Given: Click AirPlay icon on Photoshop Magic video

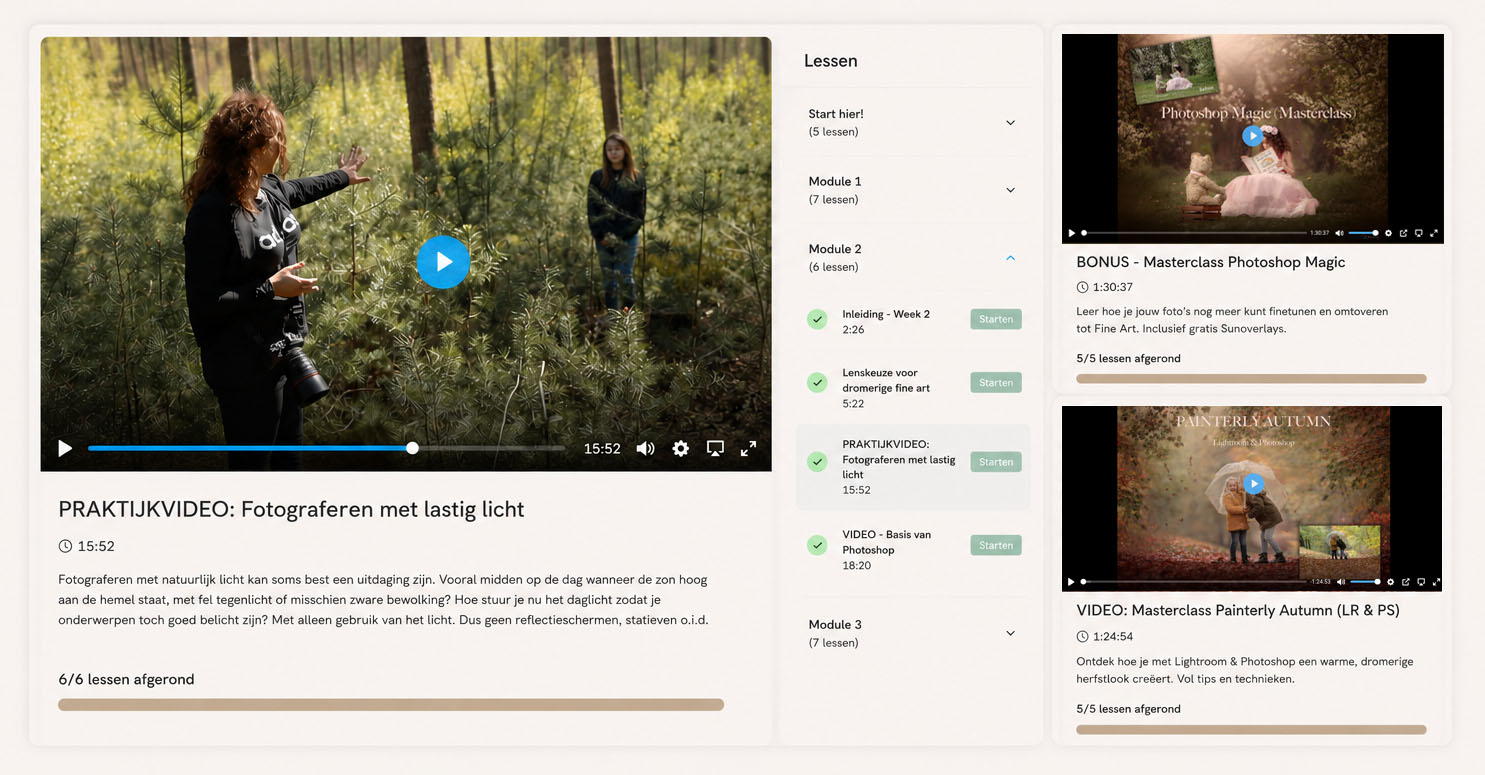Looking at the screenshot, I should 1419,233.
